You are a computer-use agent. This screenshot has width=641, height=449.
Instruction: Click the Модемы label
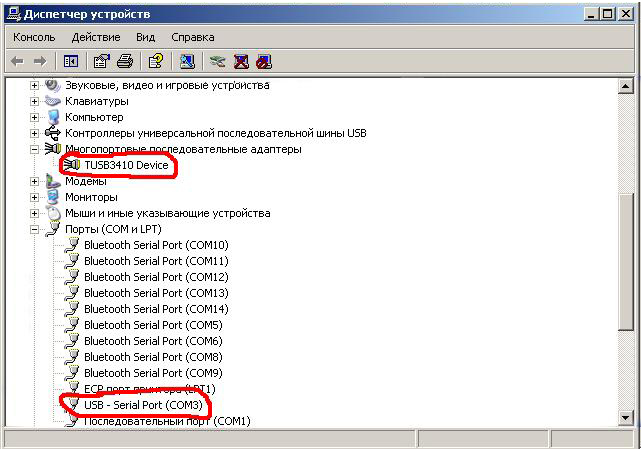pos(86,181)
